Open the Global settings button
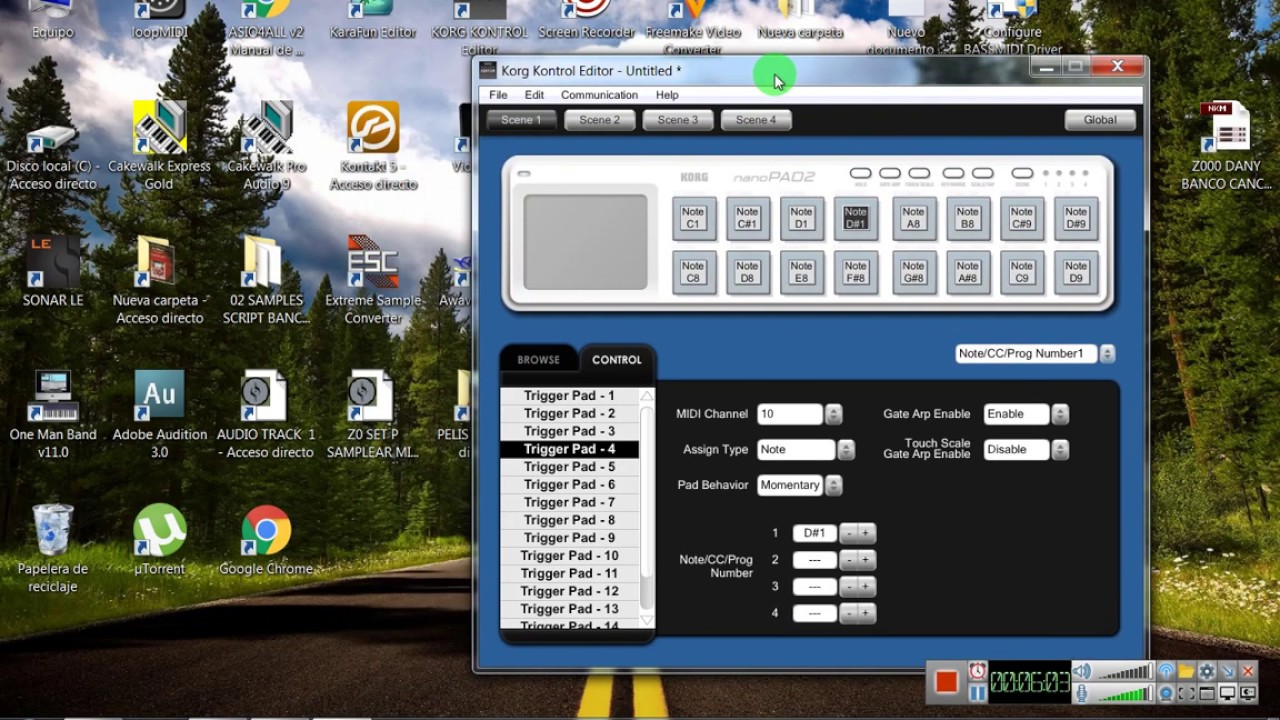1280x720 pixels. pyautogui.click(x=1100, y=120)
